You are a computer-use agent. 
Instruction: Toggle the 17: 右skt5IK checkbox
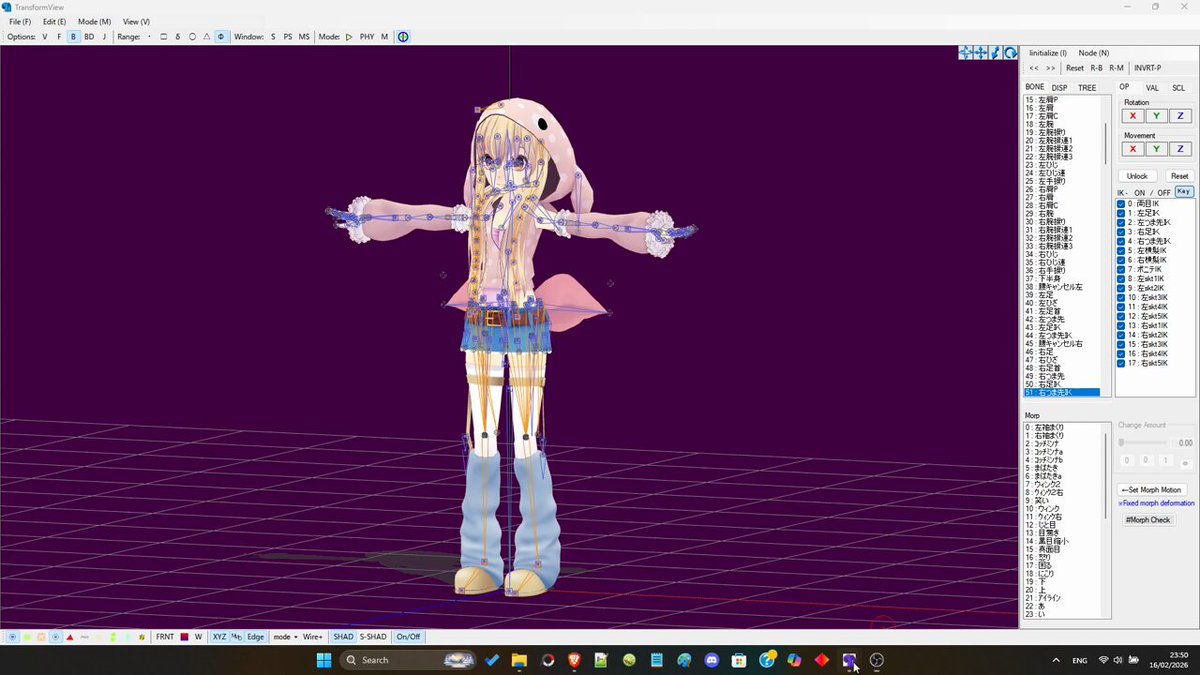1122,363
